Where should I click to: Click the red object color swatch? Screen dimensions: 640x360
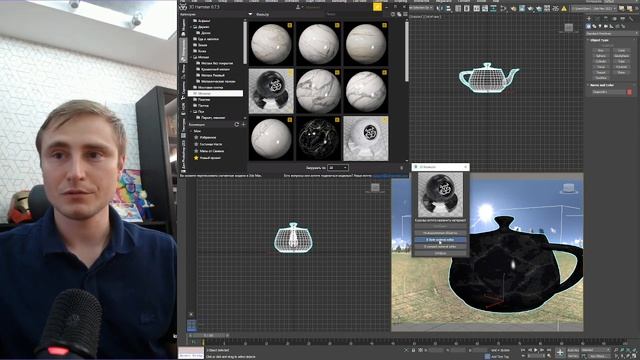pos(629,92)
